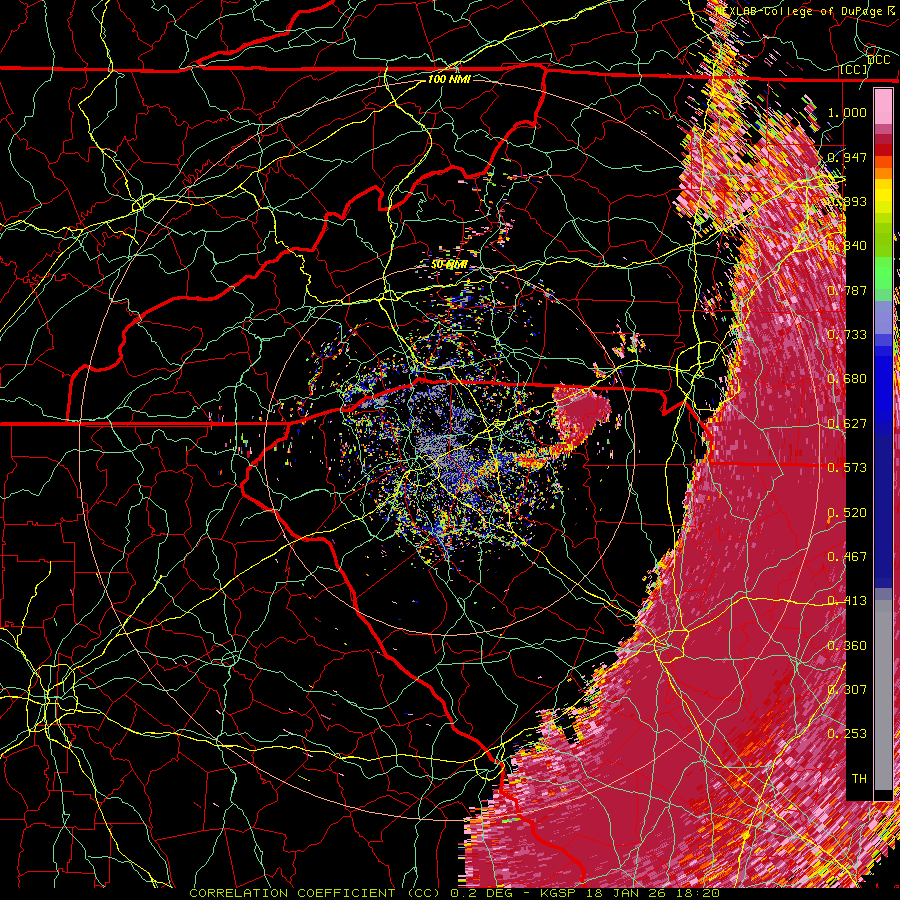Click the 0.307 legend value
This screenshot has width=900, height=900.
coord(847,690)
